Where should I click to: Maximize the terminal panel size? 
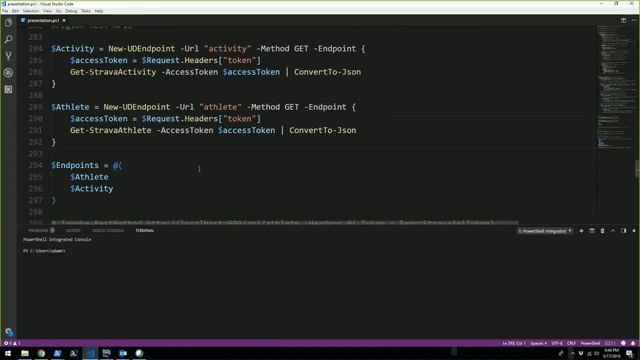[x=613, y=231]
